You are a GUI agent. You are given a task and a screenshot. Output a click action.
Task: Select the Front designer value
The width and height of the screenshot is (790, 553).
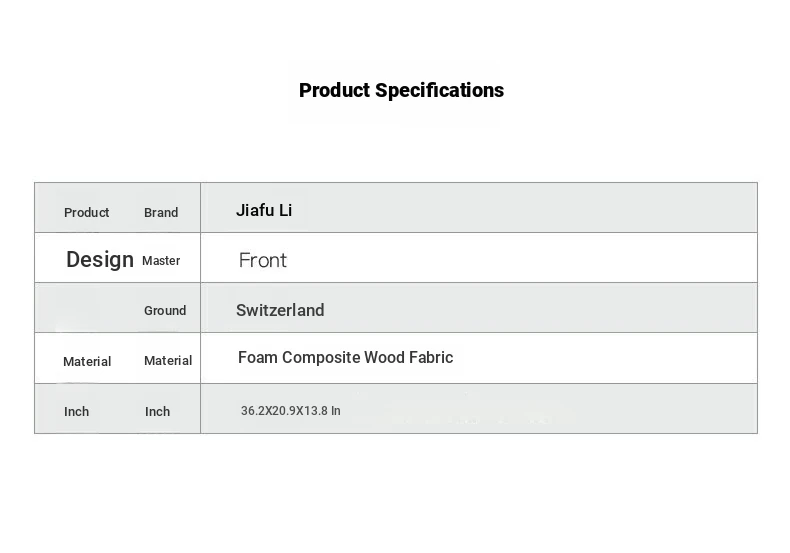[x=262, y=260]
